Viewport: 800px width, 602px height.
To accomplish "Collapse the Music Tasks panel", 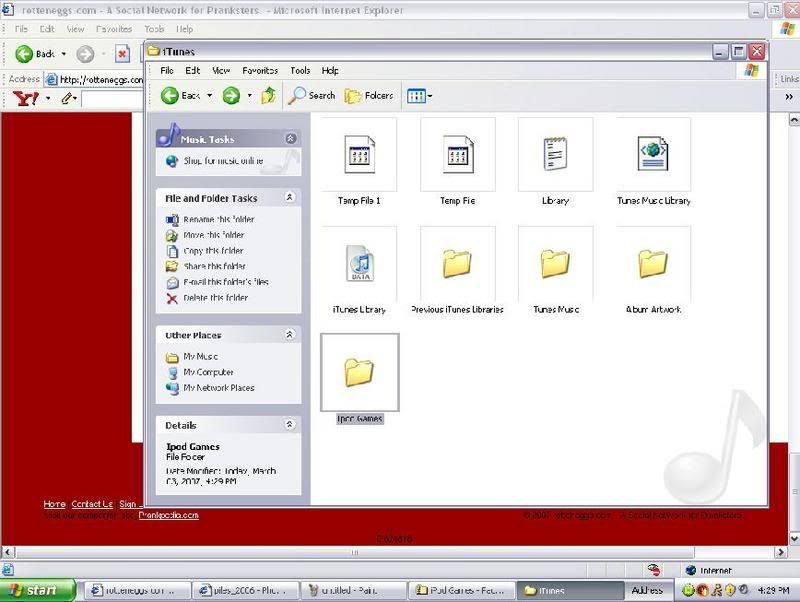I will pyautogui.click(x=290, y=138).
